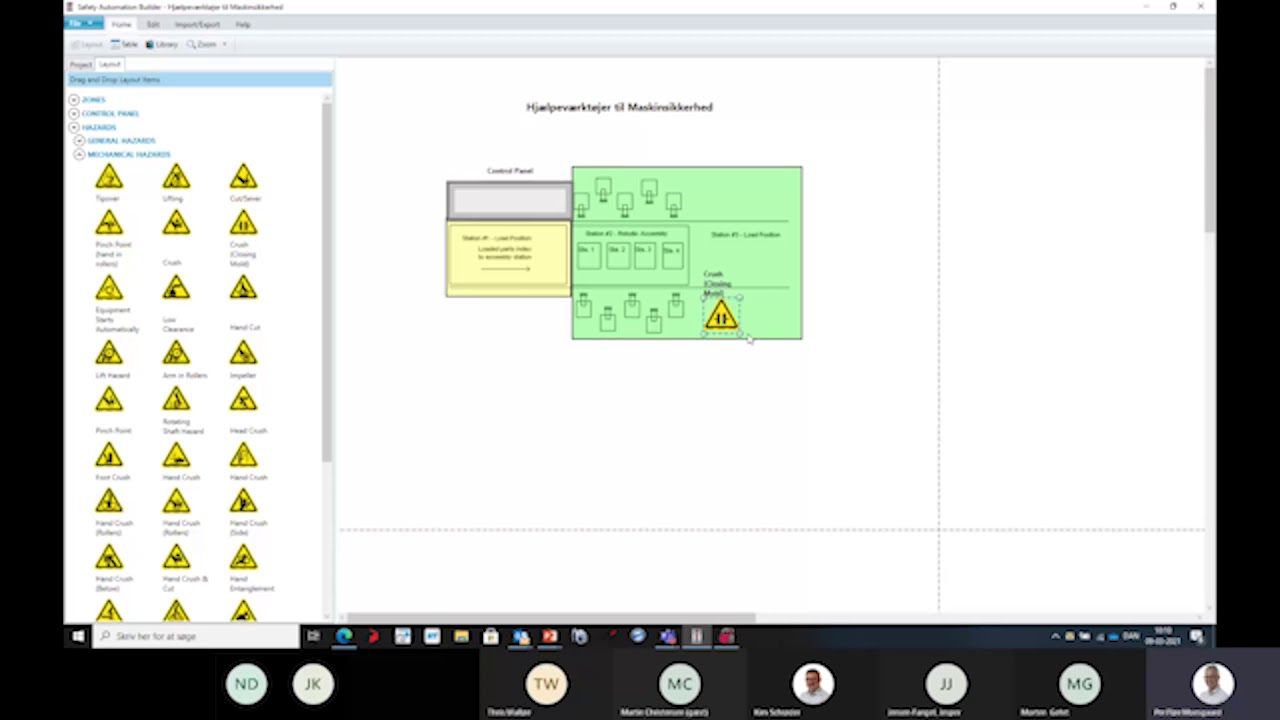Screen dimensions: 1280x720
Task: Select participant JJ avatar
Action: pos(946,684)
